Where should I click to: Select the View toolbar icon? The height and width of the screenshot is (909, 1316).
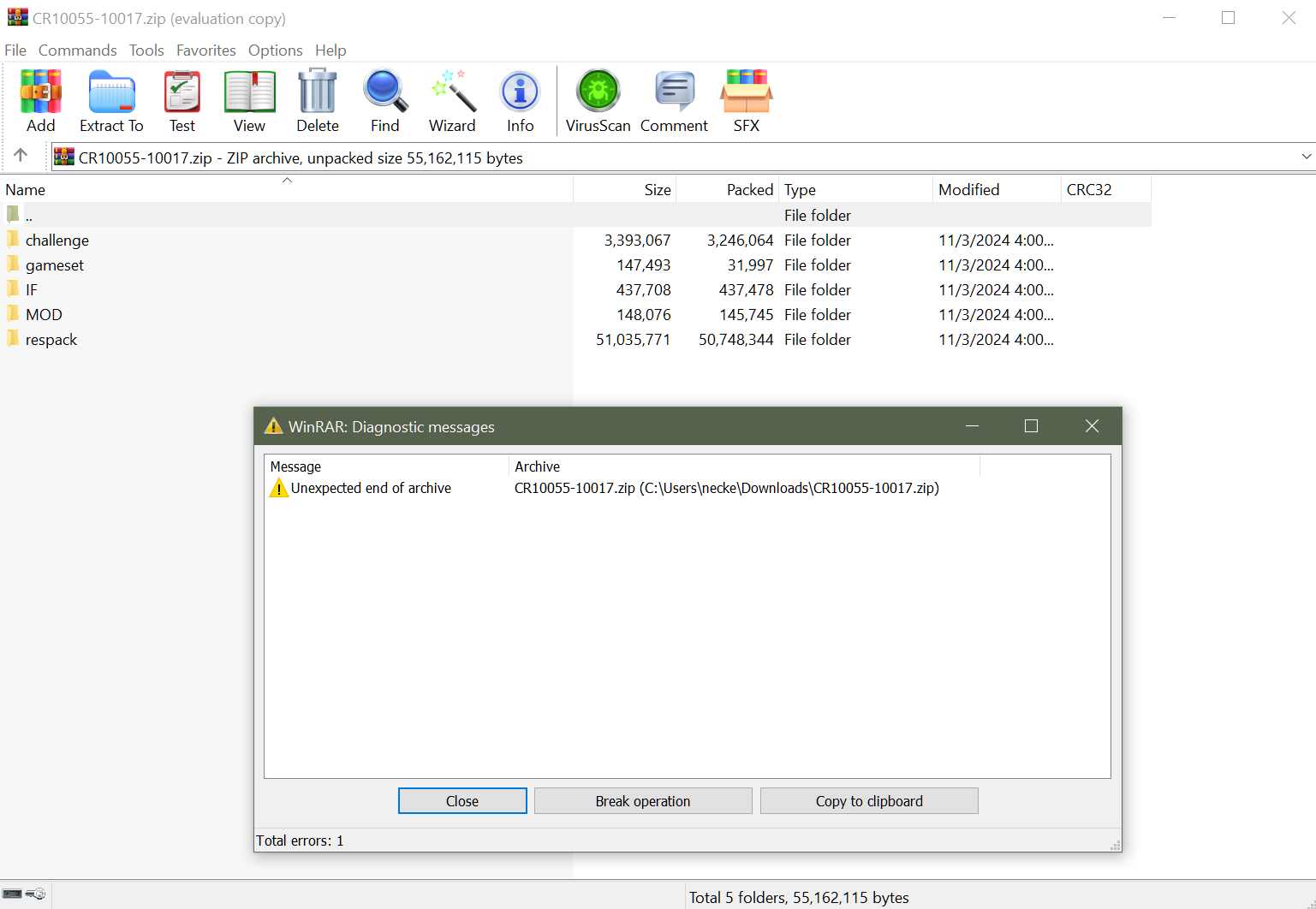[x=249, y=92]
